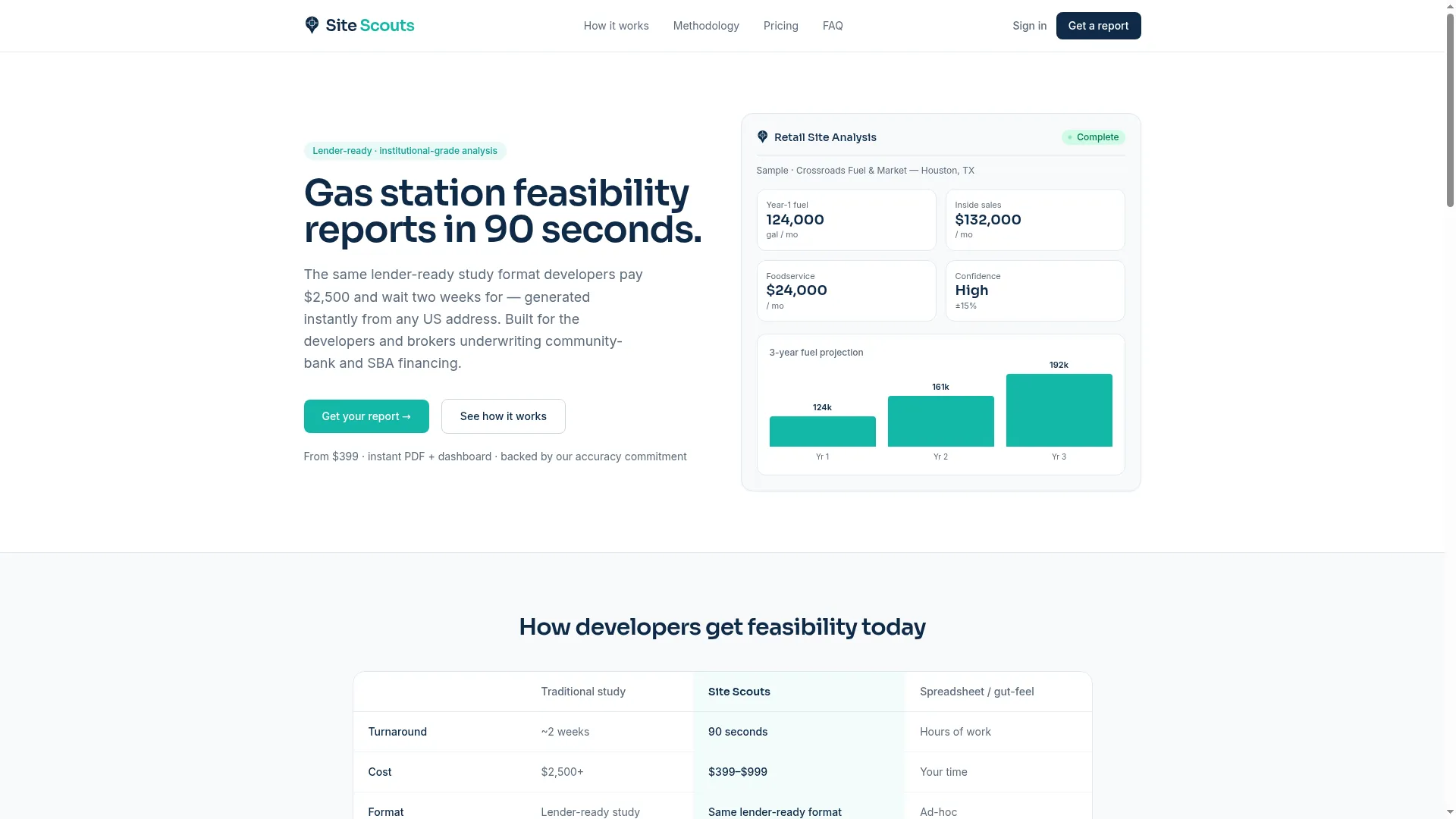Viewport: 1456px width, 819px height.
Task: Click the Complete status badge
Action: (x=1093, y=137)
